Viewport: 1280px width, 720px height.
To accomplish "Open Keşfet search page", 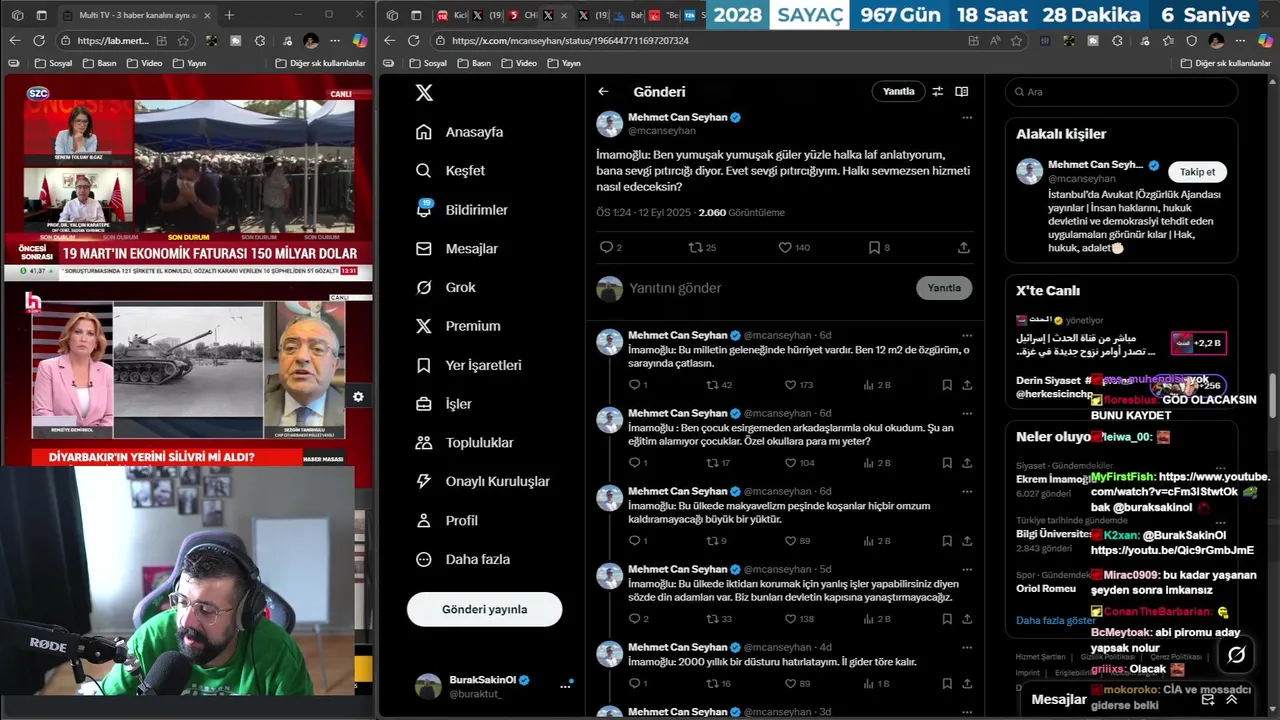I will [451, 171].
